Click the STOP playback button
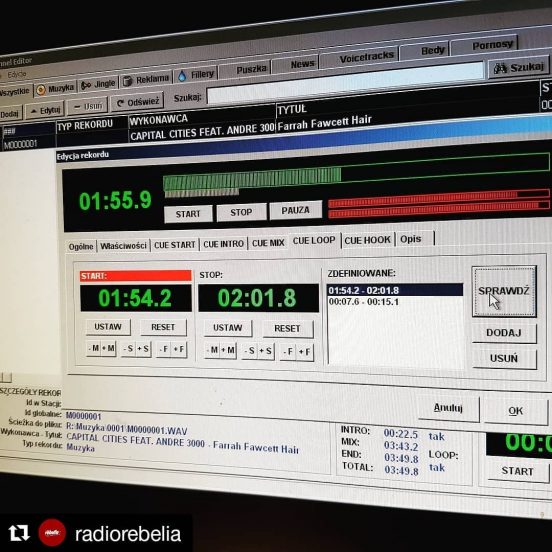Image resolution: width=552 pixels, height=552 pixels. coord(241,212)
